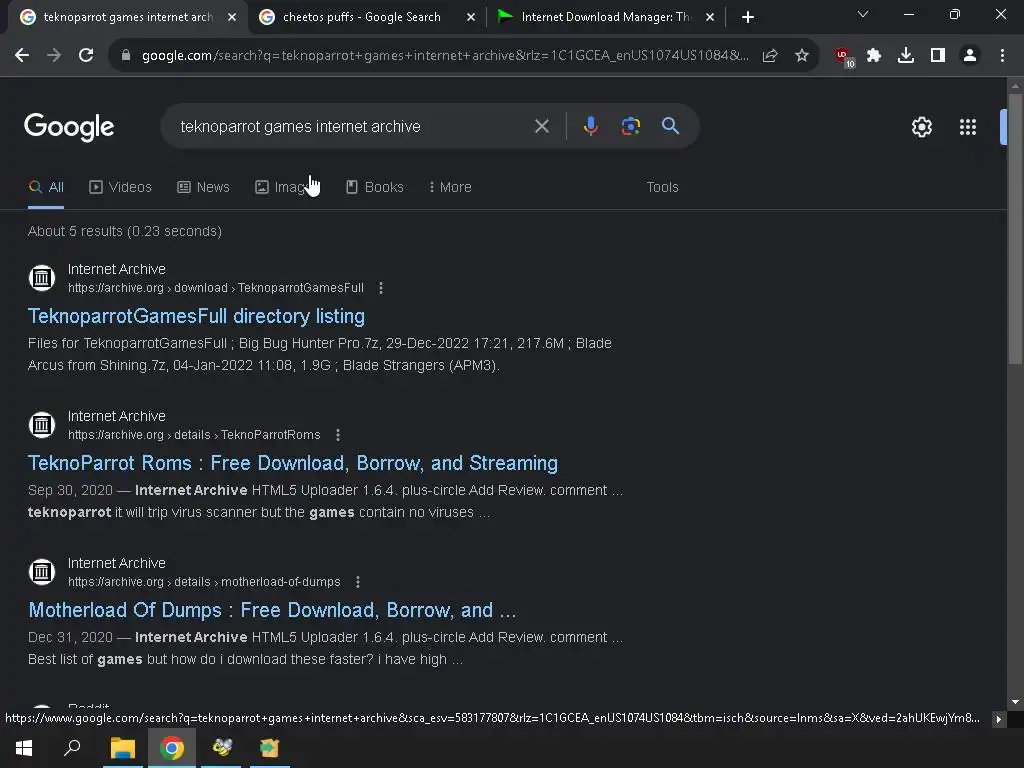The width and height of the screenshot is (1024, 768).
Task: Submit search with magnifying glass icon
Action: (670, 126)
